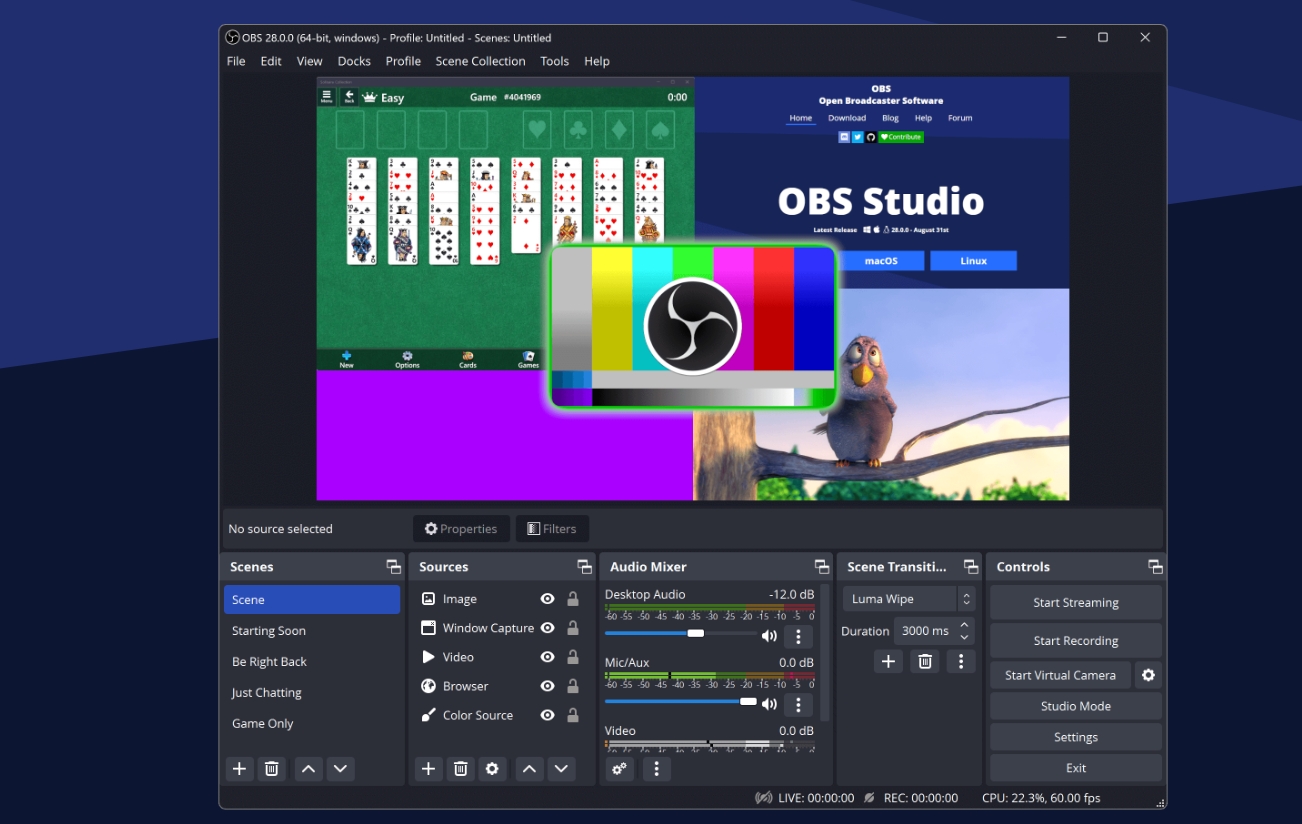
Task: Add a scene transition with plus
Action: (888, 661)
